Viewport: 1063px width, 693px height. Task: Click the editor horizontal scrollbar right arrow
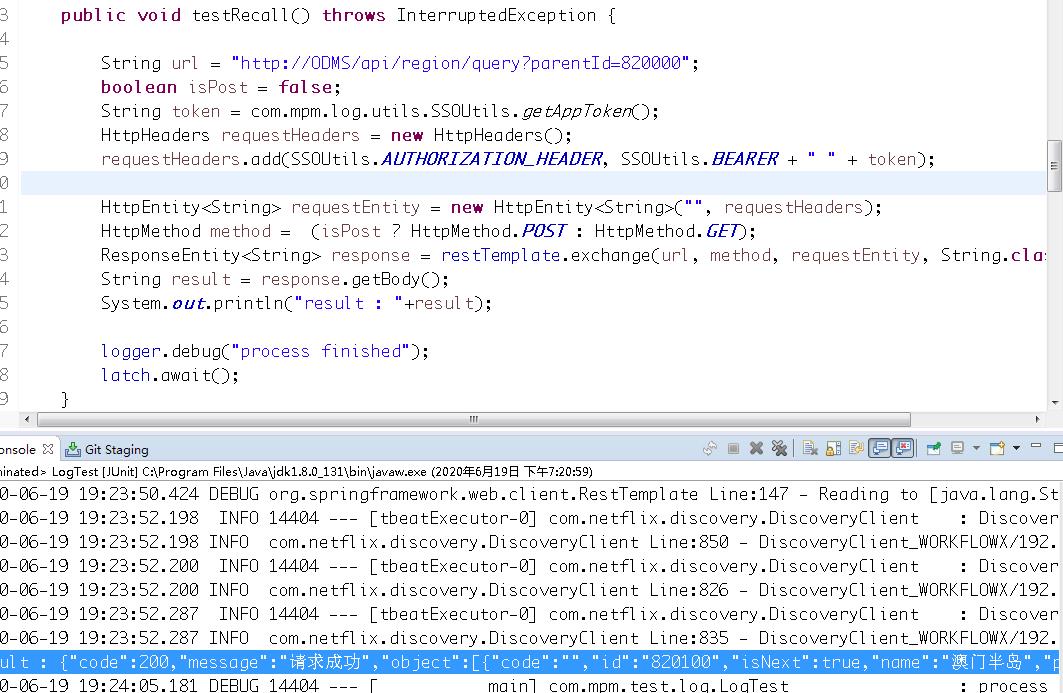(x=1037, y=419)
